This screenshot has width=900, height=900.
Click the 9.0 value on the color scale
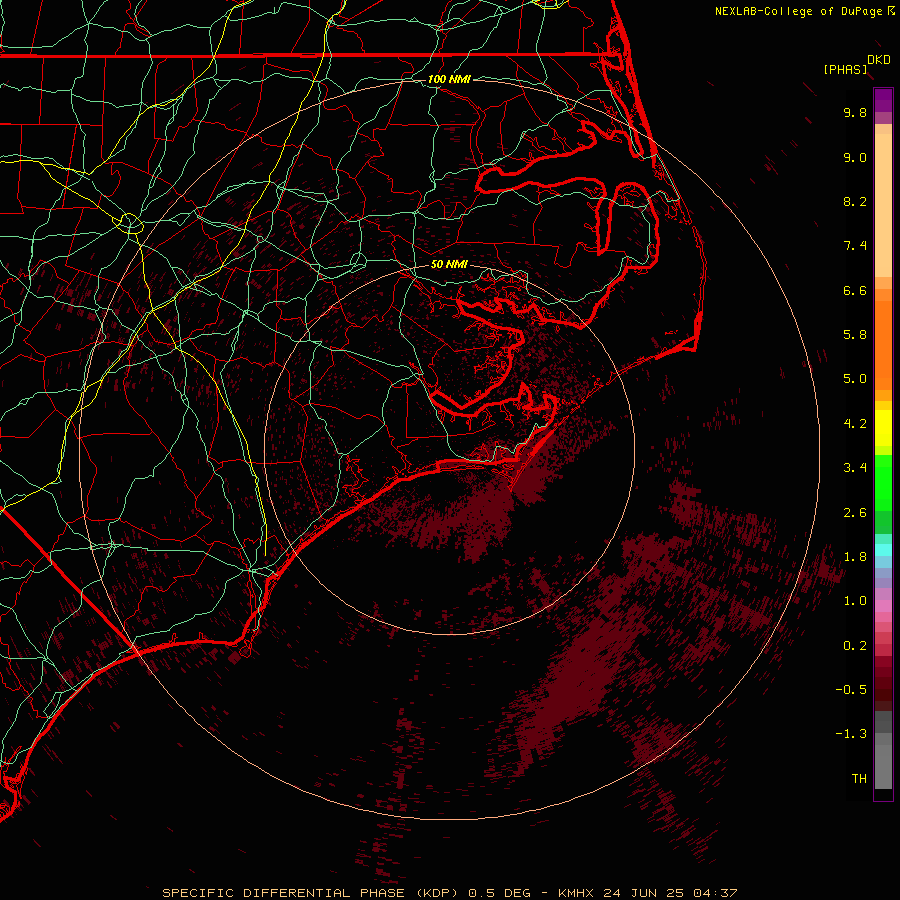[x=855, y=157]
